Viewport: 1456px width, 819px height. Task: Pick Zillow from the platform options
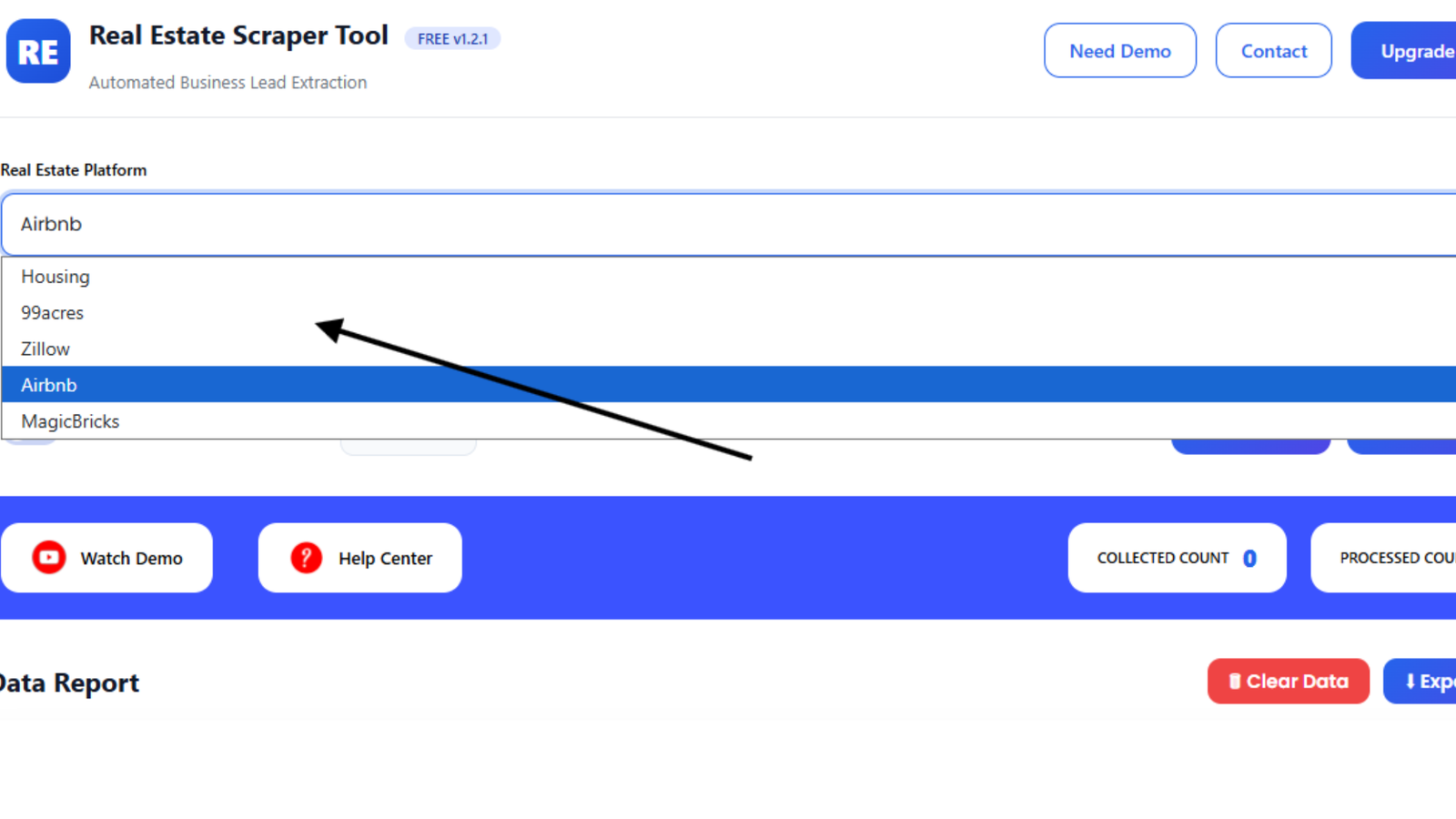tap(728, 349)
